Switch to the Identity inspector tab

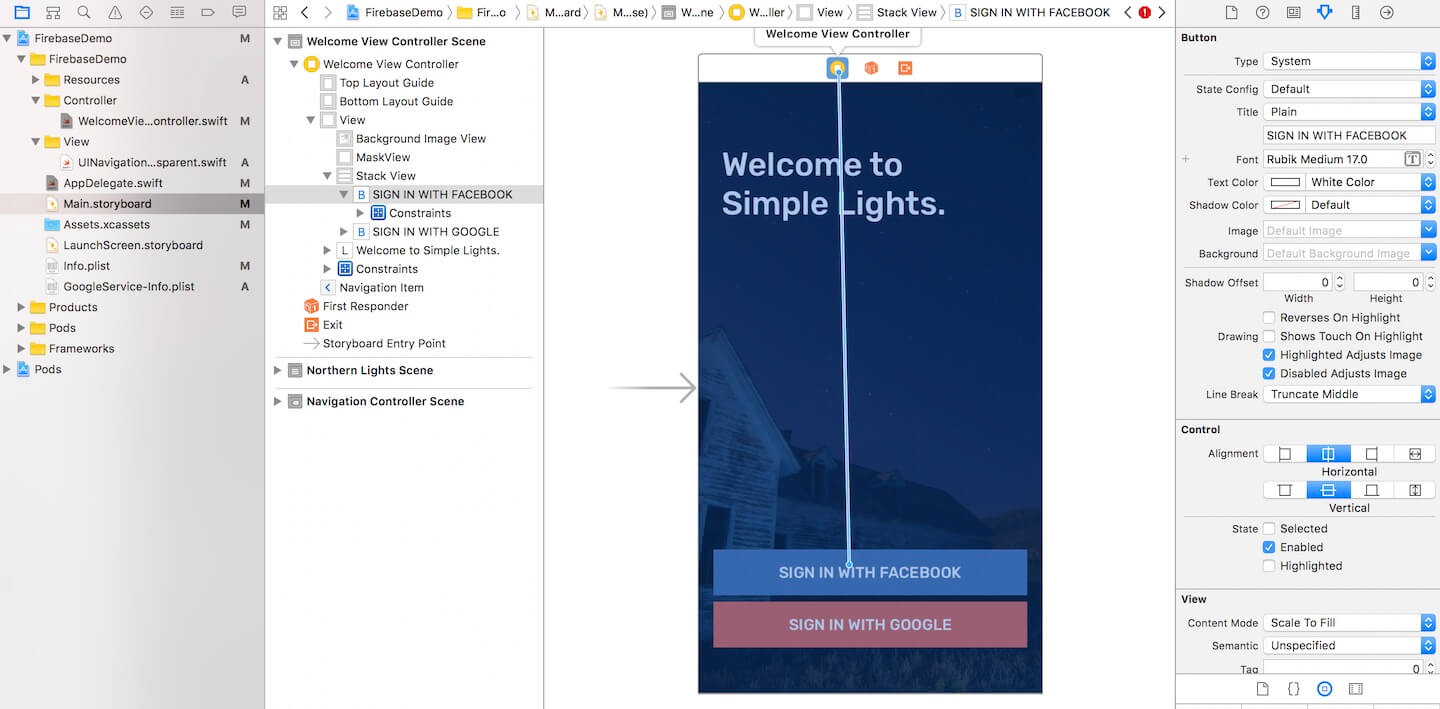[x=1293, y=12]
